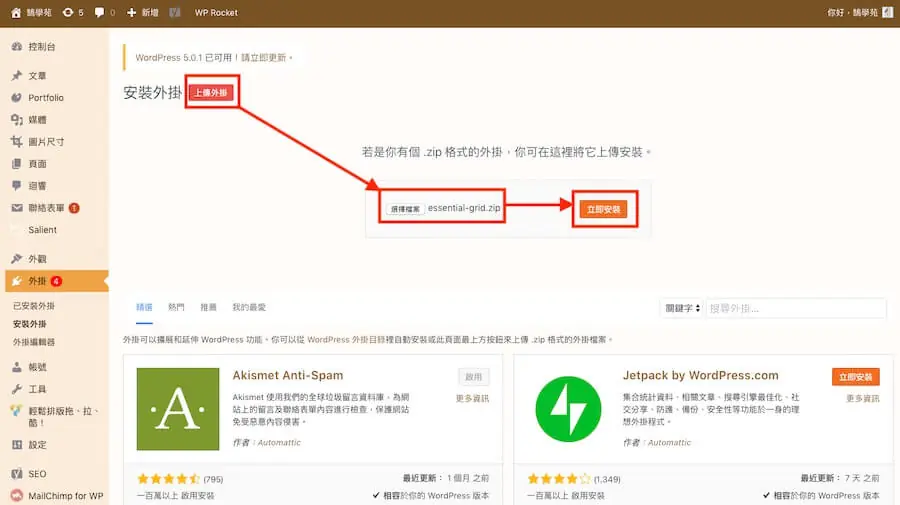This screenshot has width=900, height=505.
Task: Open 文章 posts pin icon in sidebar
Action: (17, 76)
